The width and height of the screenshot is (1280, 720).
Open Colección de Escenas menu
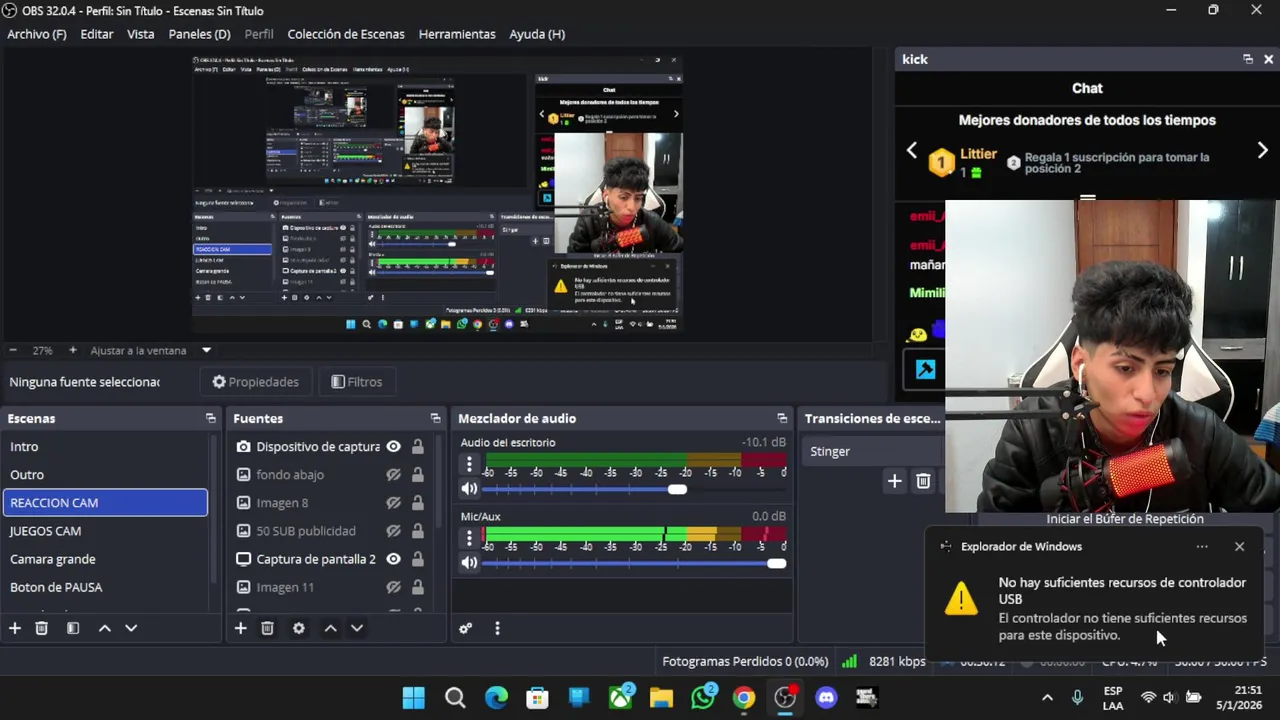click(x=346, y=34)
